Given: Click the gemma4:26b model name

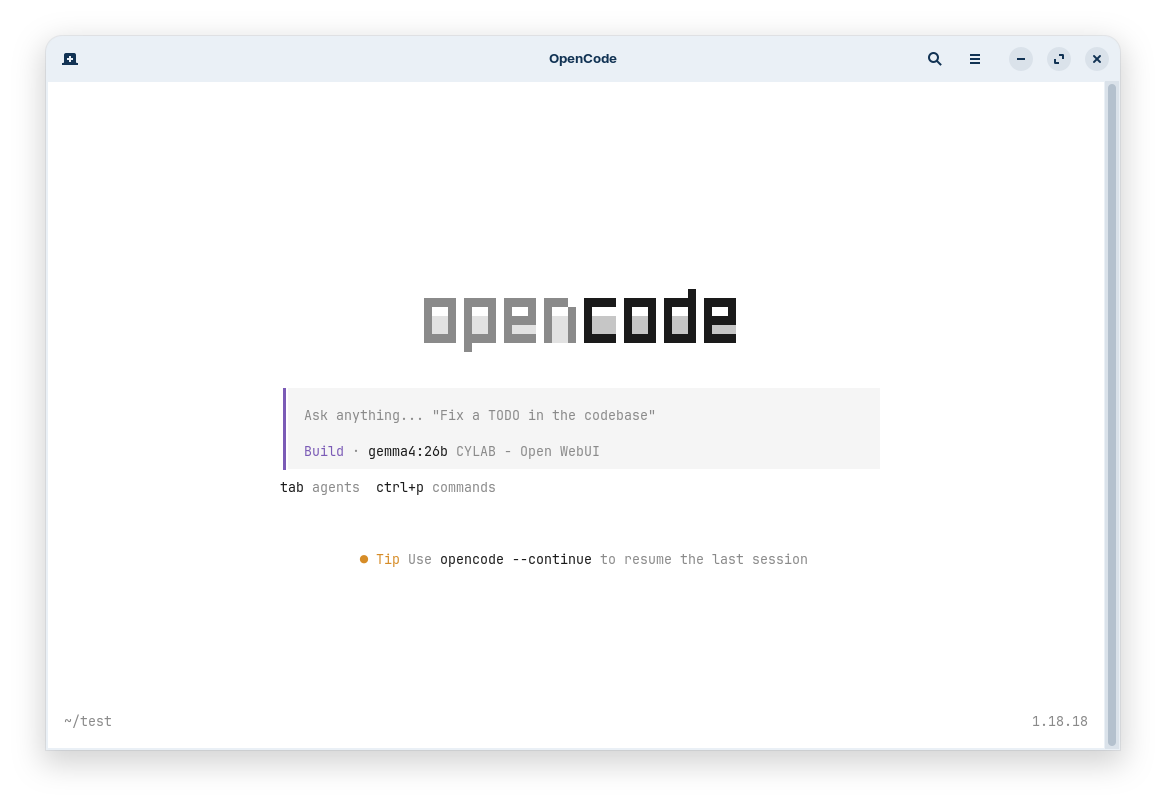Looking at the screenshot, I should click(408, 451).
